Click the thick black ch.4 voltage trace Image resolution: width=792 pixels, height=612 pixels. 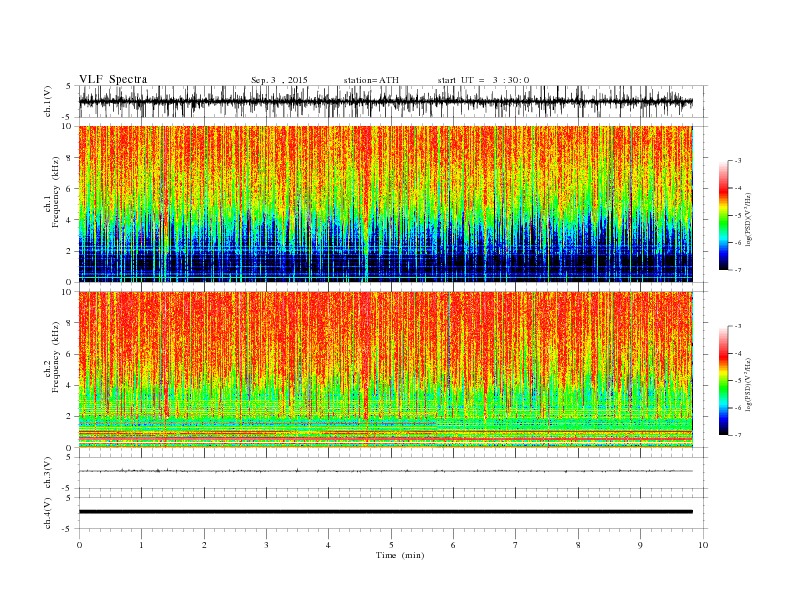tap(385, 512)
